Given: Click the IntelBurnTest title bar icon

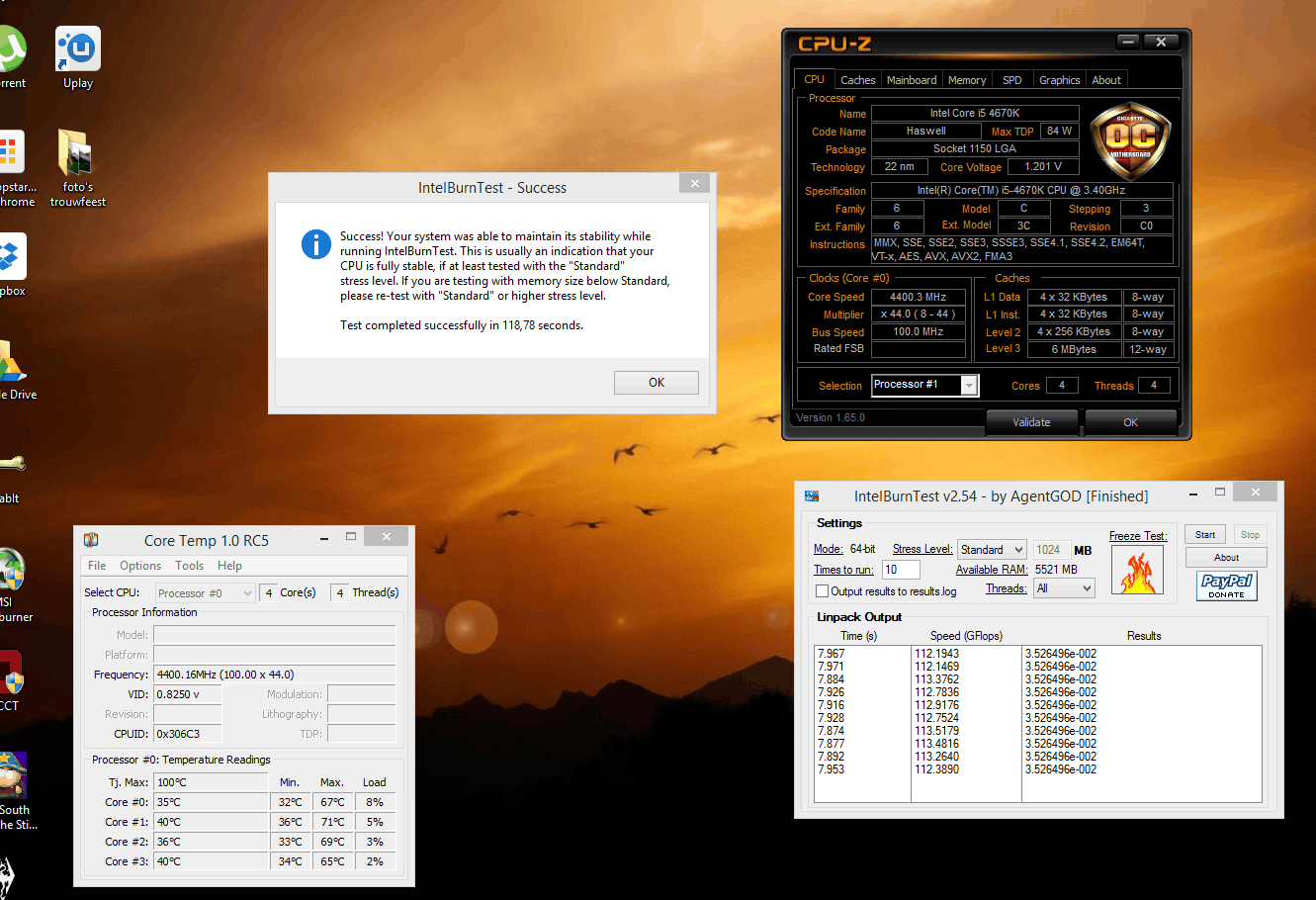Looking at the screenshot, I should click(x=812, y=495).
